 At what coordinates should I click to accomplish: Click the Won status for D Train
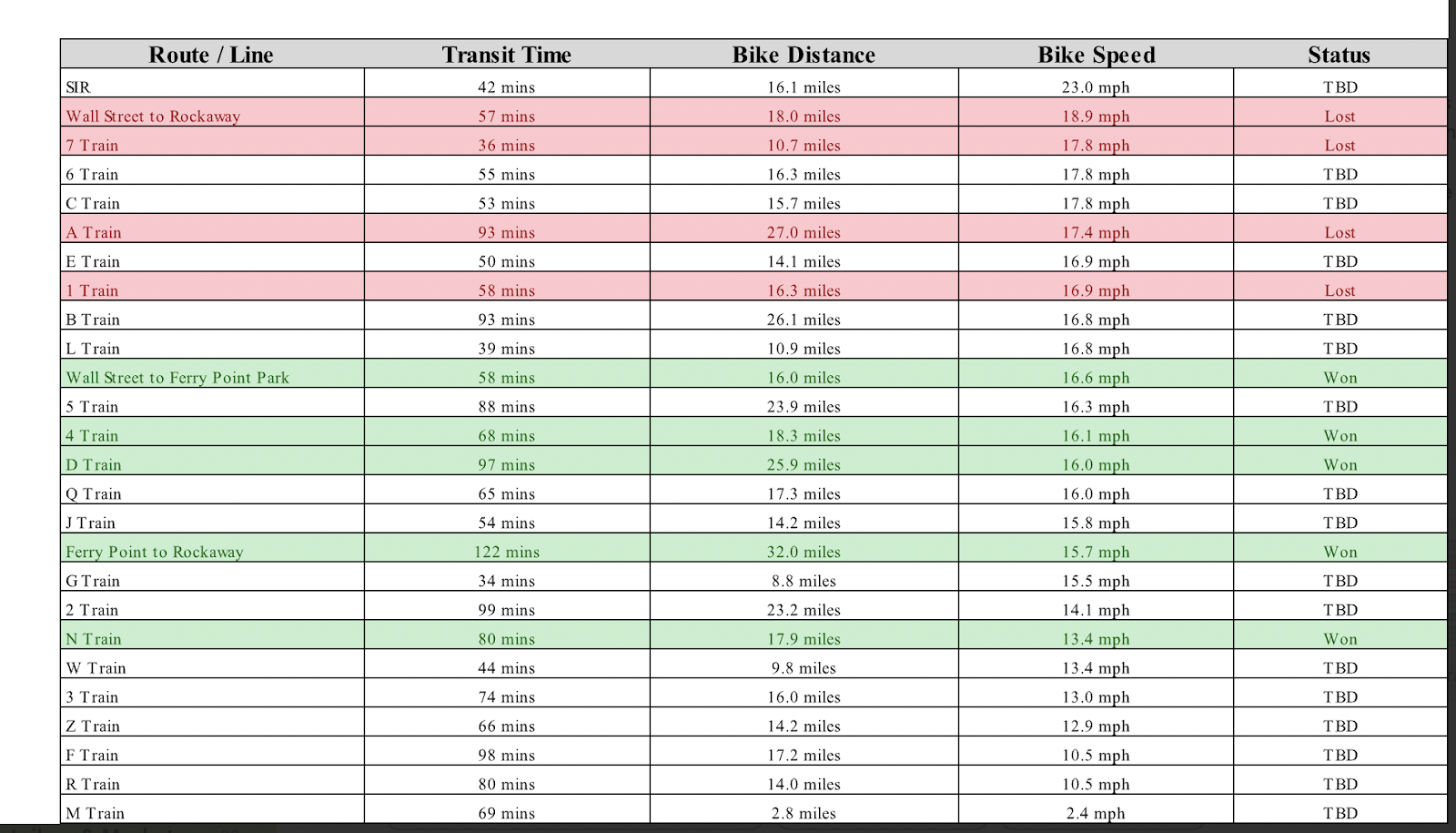pos(1340,465)
